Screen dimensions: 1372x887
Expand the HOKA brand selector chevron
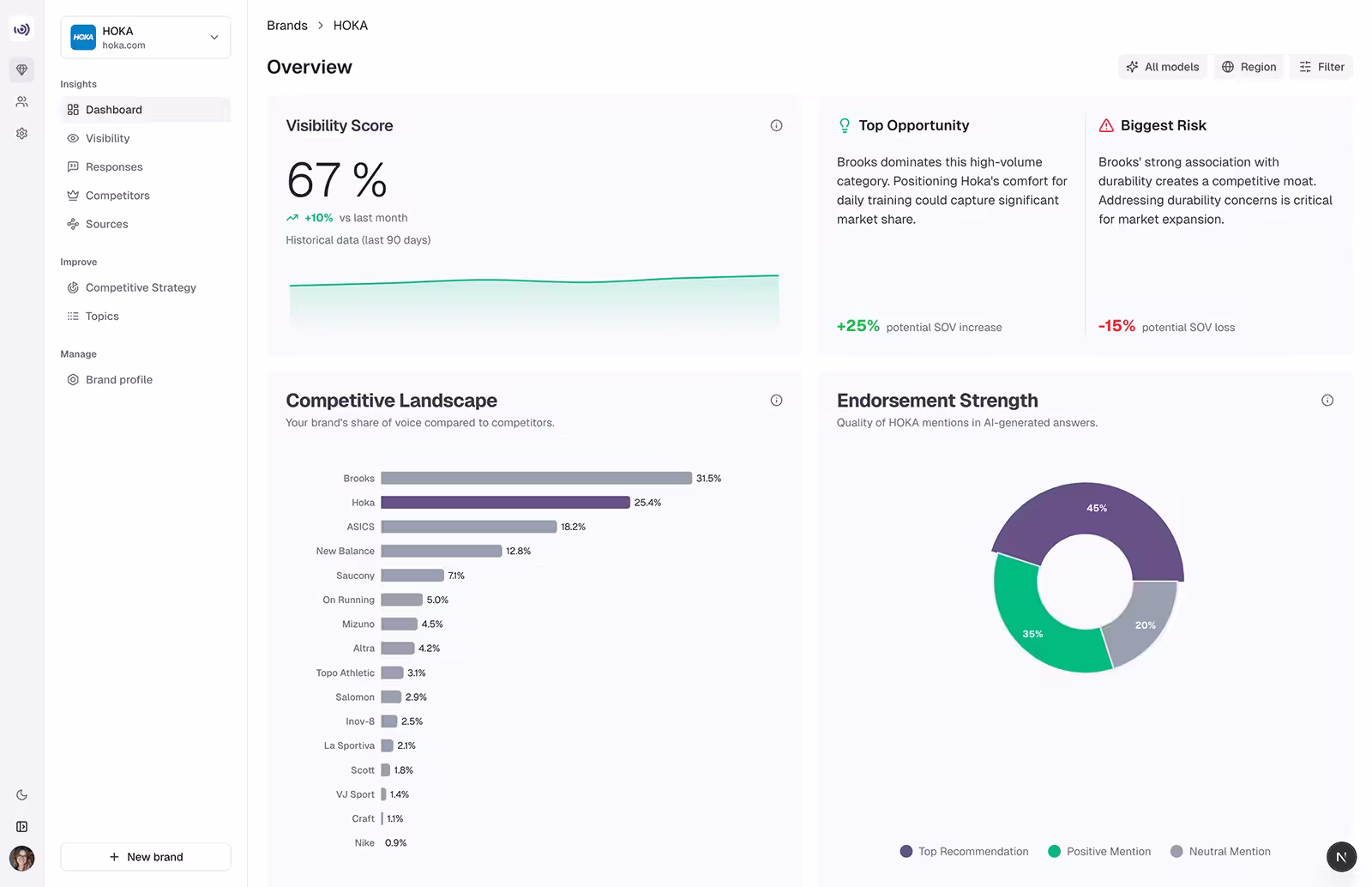(x=214, y=38)
